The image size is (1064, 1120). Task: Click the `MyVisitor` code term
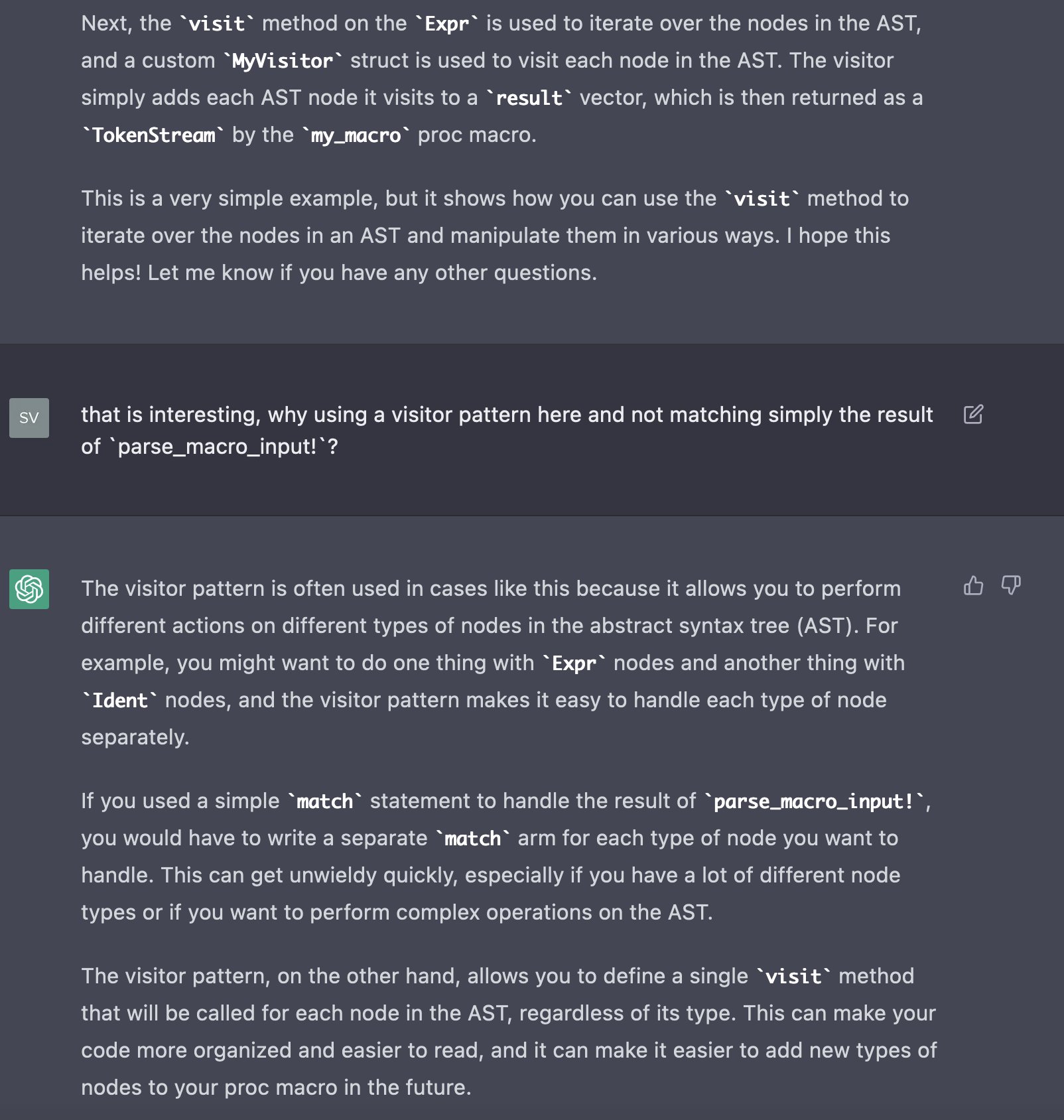click(x=283, y=61)
